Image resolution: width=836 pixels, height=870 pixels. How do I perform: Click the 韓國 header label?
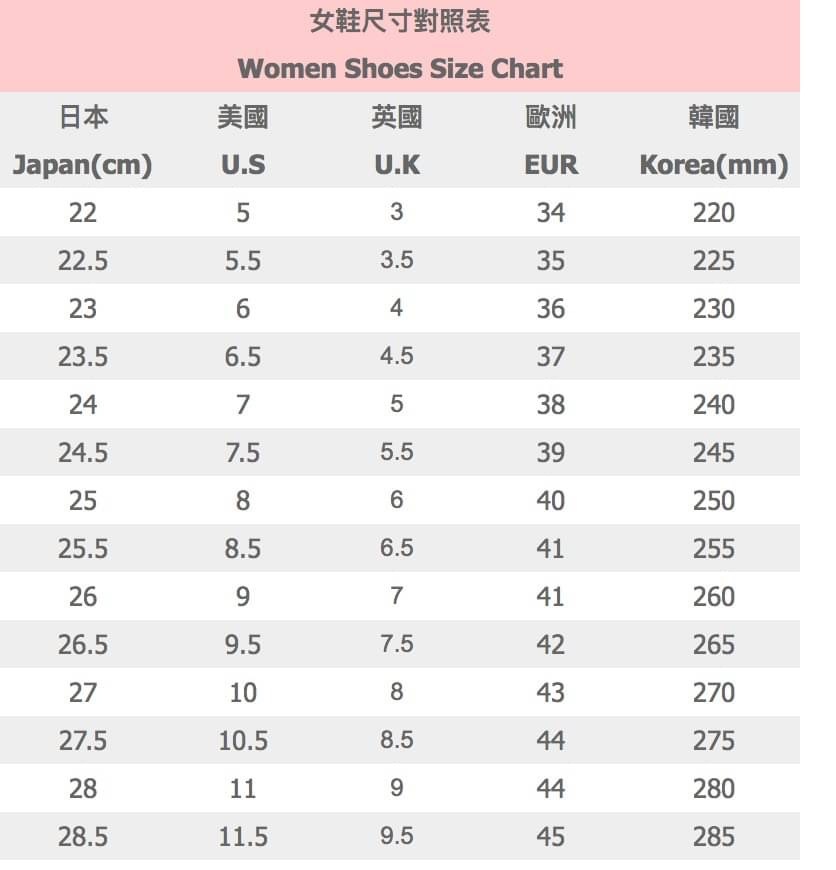(x=714, y=118)
